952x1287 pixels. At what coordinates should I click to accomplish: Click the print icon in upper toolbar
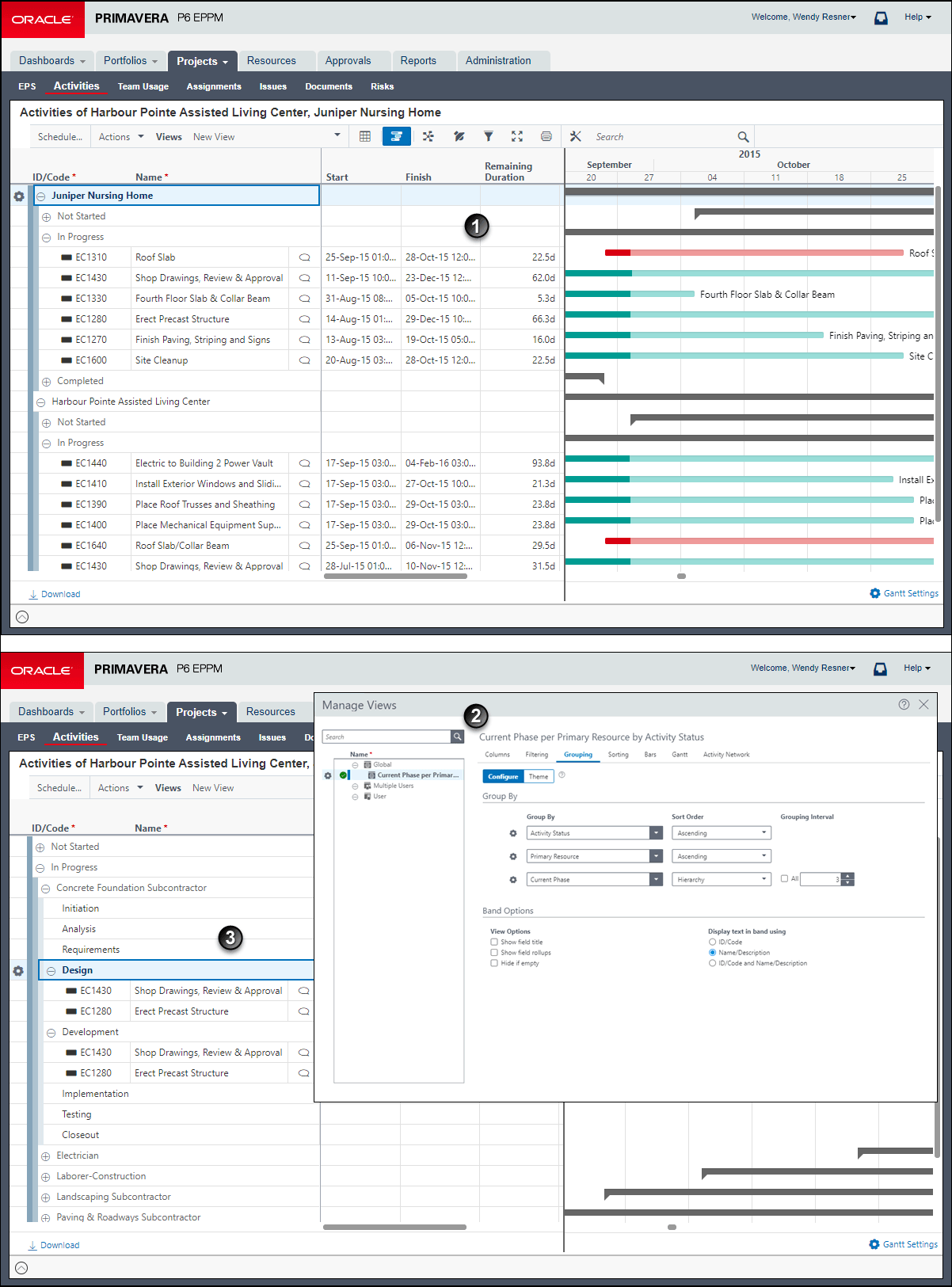click(x=546, y=136)
